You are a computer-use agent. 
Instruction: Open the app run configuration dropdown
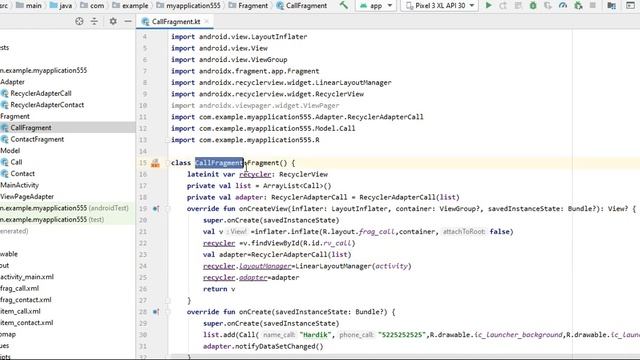[376, 6]
